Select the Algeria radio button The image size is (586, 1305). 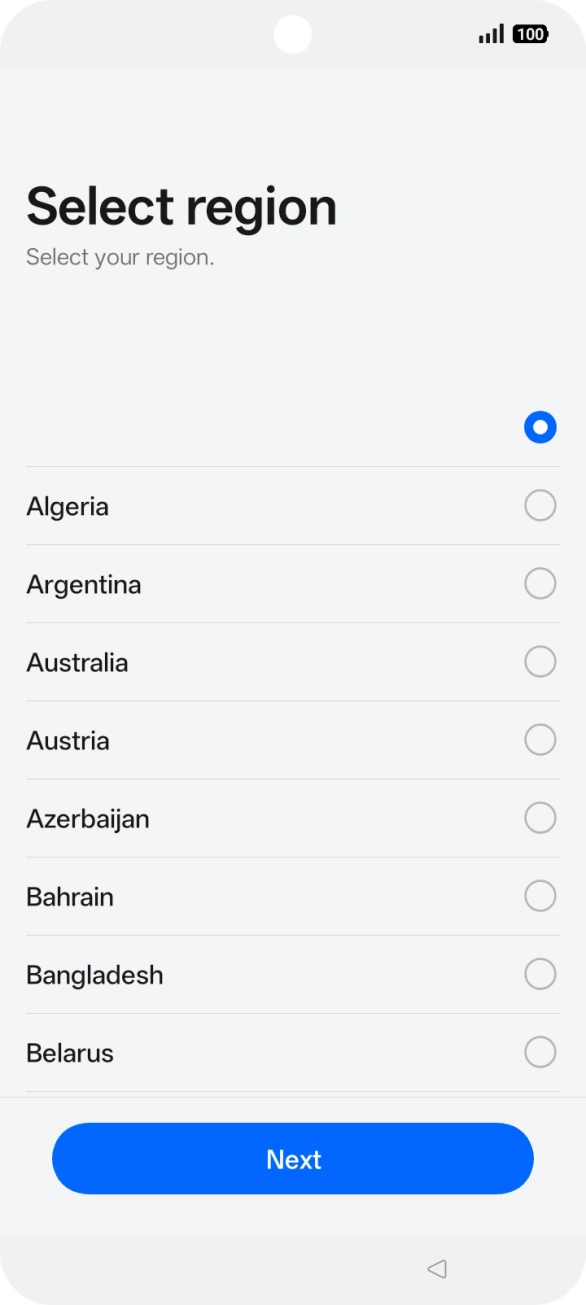click(x=540, y=505)
